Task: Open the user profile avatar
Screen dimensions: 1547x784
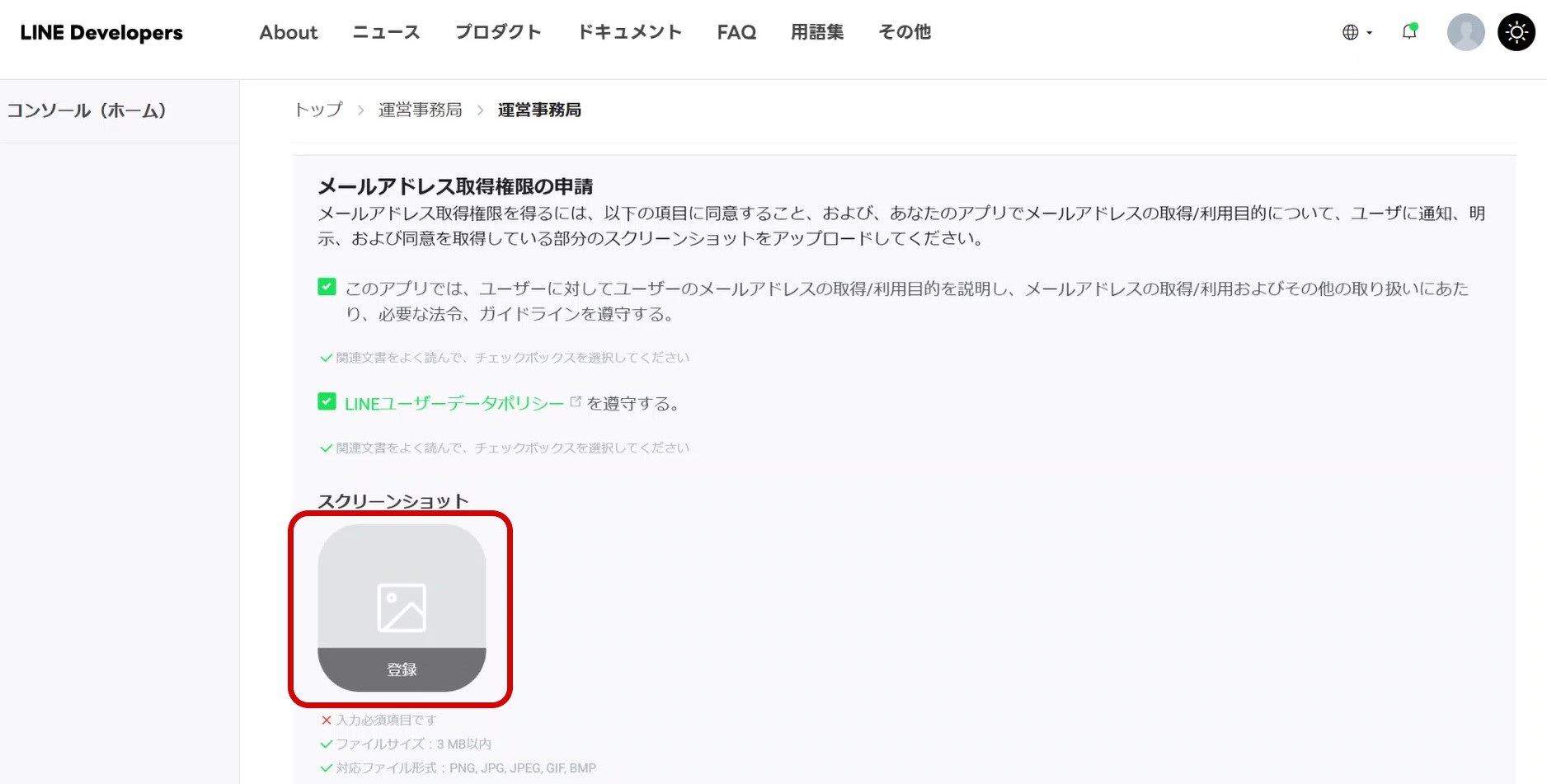Action: 1465,32
